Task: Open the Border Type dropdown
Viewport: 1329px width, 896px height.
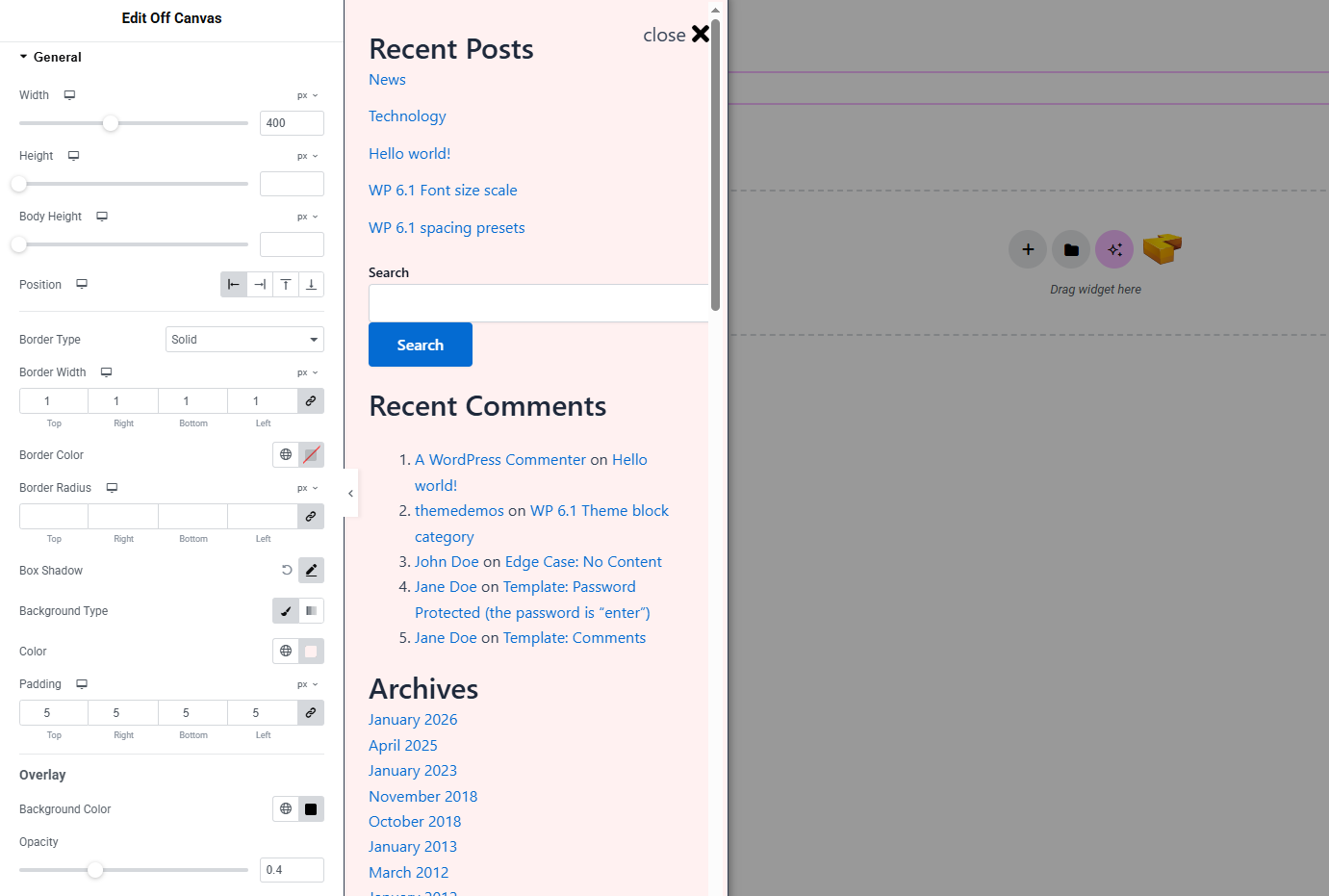Action: (244, 340)
